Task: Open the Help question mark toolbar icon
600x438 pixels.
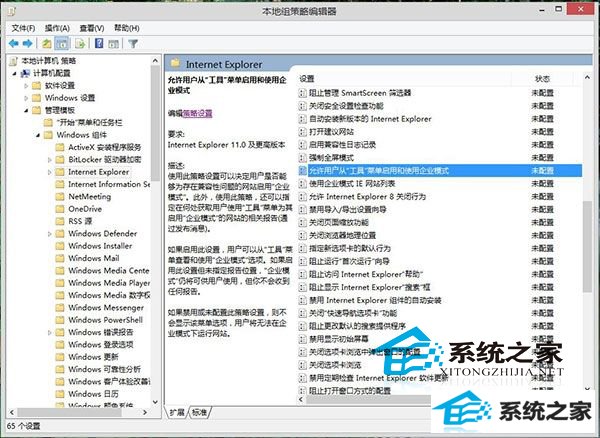Action: (99, 43)
